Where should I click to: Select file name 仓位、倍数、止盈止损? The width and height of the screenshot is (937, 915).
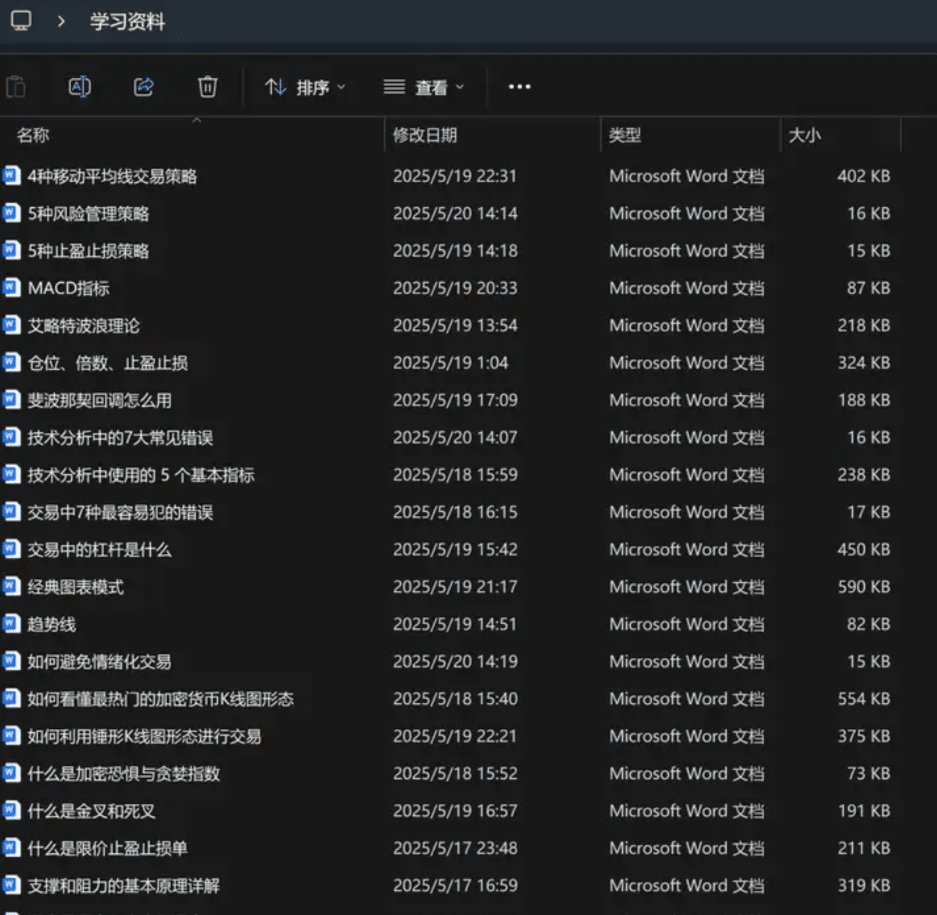[108, 363]
